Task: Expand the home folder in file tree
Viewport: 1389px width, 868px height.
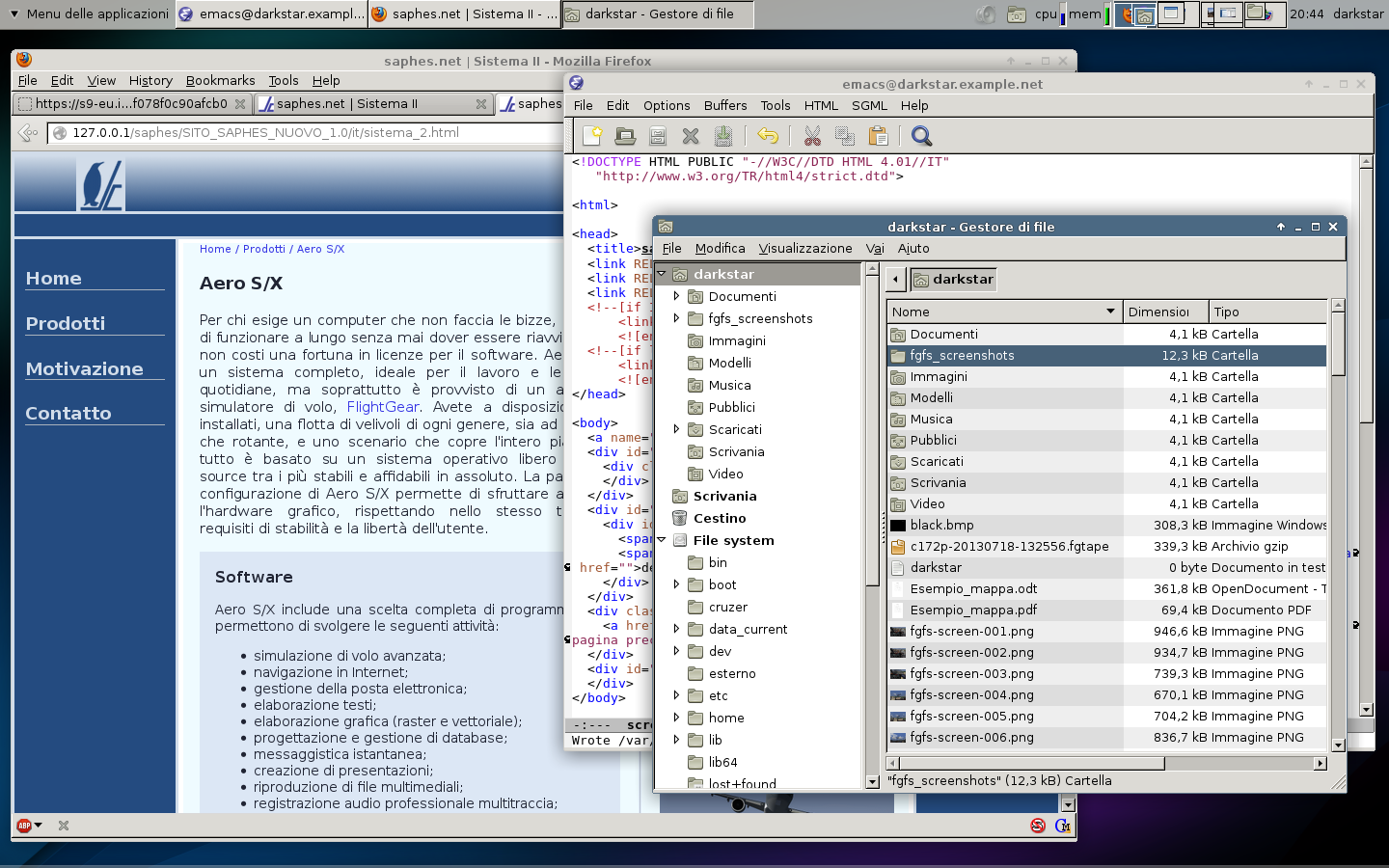Action: coord(676,718)
